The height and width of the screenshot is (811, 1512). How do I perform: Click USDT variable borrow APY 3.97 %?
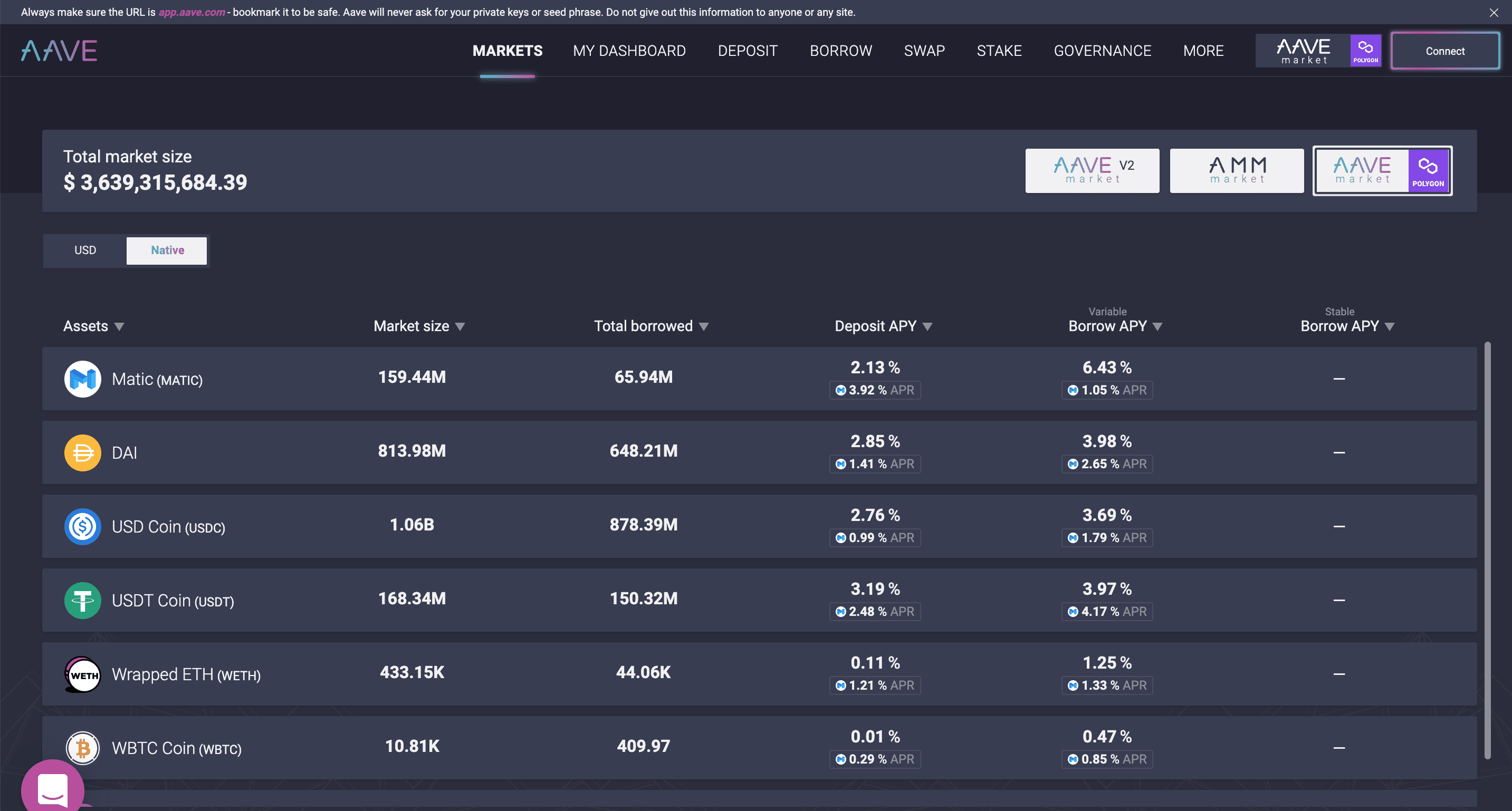tap(1107, 589)
